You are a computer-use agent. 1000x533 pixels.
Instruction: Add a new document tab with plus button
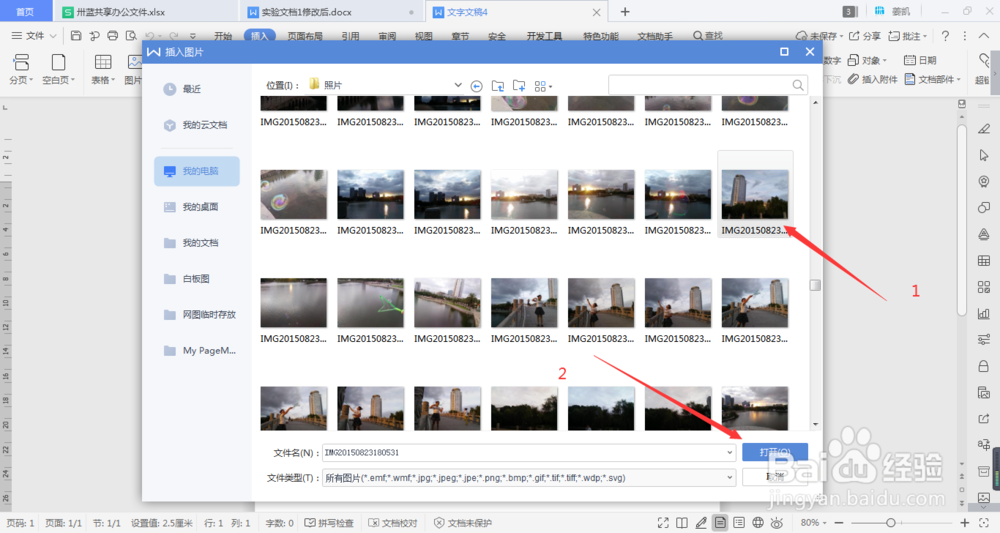[x=625, y=11]
